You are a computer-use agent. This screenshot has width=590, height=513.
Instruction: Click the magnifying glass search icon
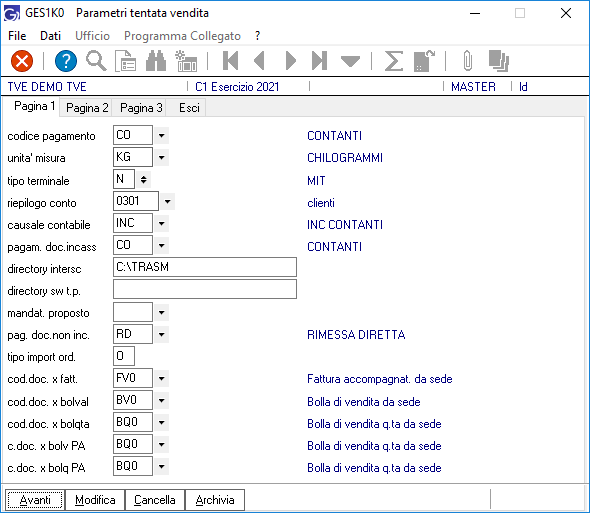[x=96, y=61]
